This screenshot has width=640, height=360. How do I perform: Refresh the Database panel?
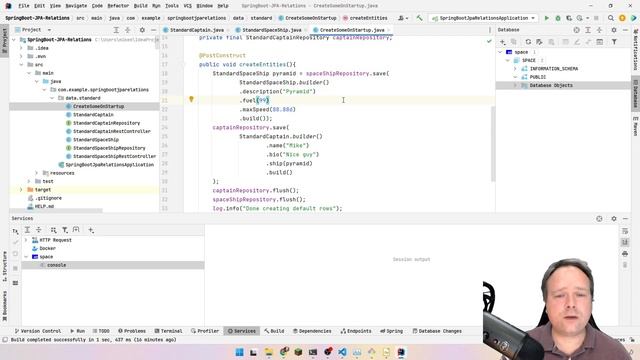pos(528,42)
